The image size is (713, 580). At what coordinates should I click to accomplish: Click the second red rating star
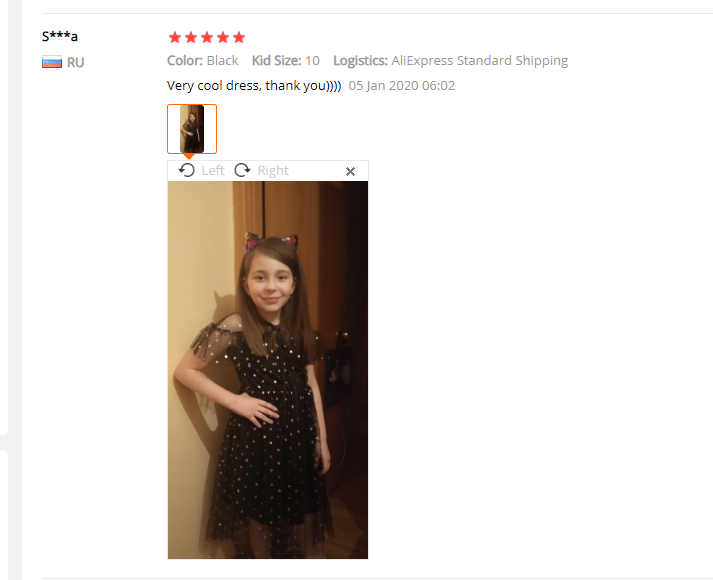point(191,37)
